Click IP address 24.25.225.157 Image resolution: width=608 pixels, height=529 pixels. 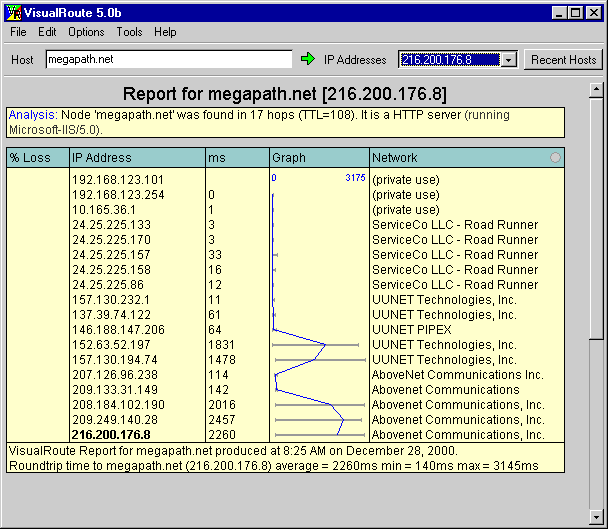pos(111,255)
